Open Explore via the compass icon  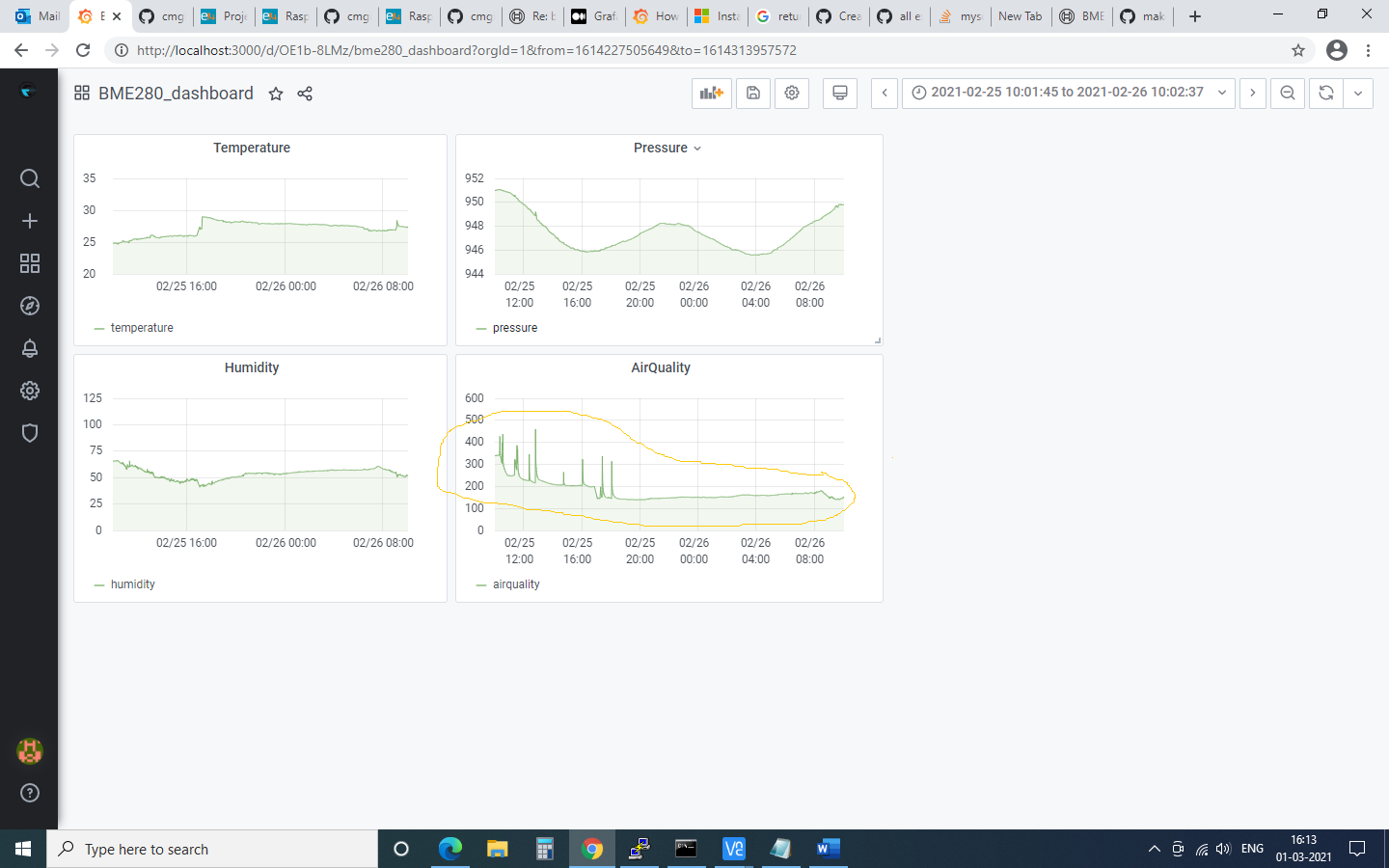(29, 306)
